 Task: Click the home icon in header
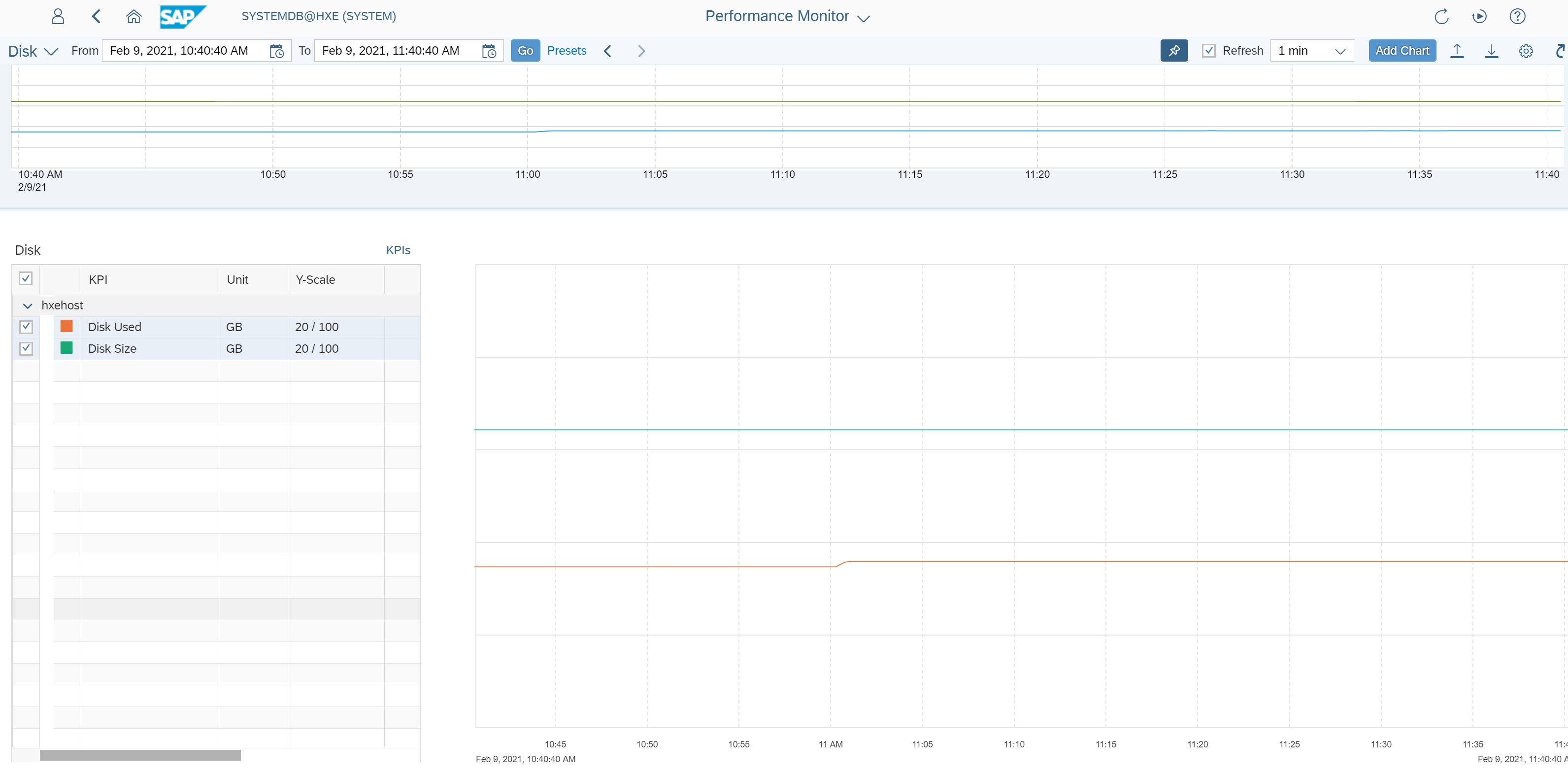[133, 16]
